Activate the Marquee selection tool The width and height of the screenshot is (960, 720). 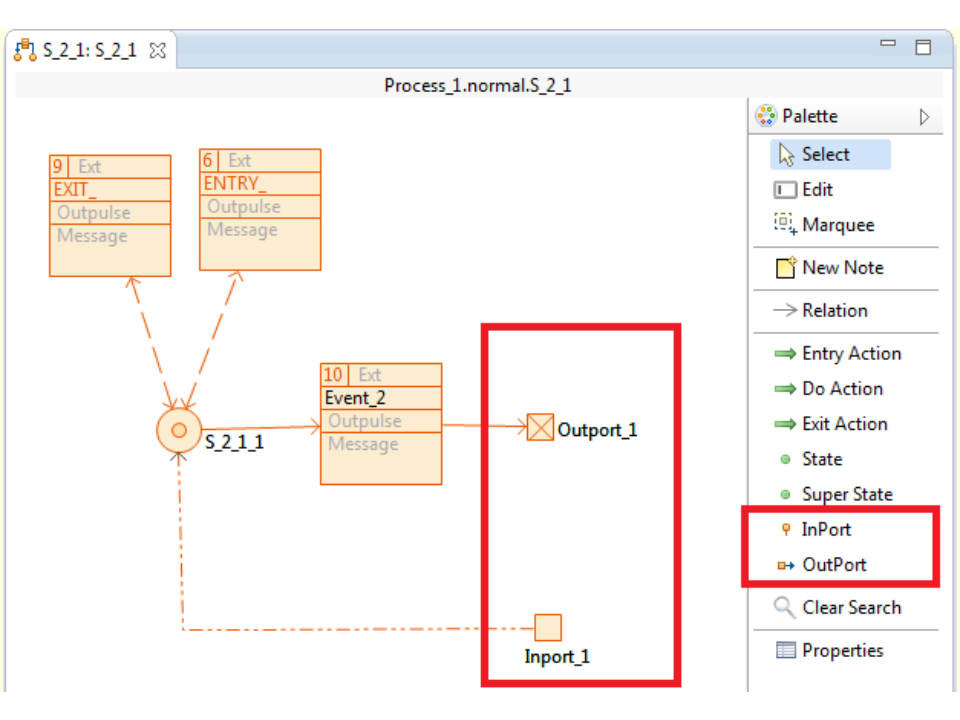click(837, 225)
